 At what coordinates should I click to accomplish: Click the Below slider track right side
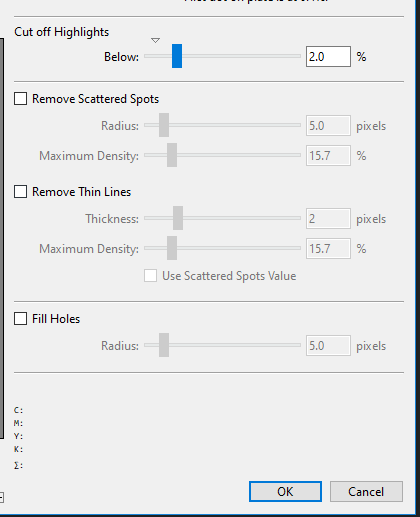[x=242, y=56]
